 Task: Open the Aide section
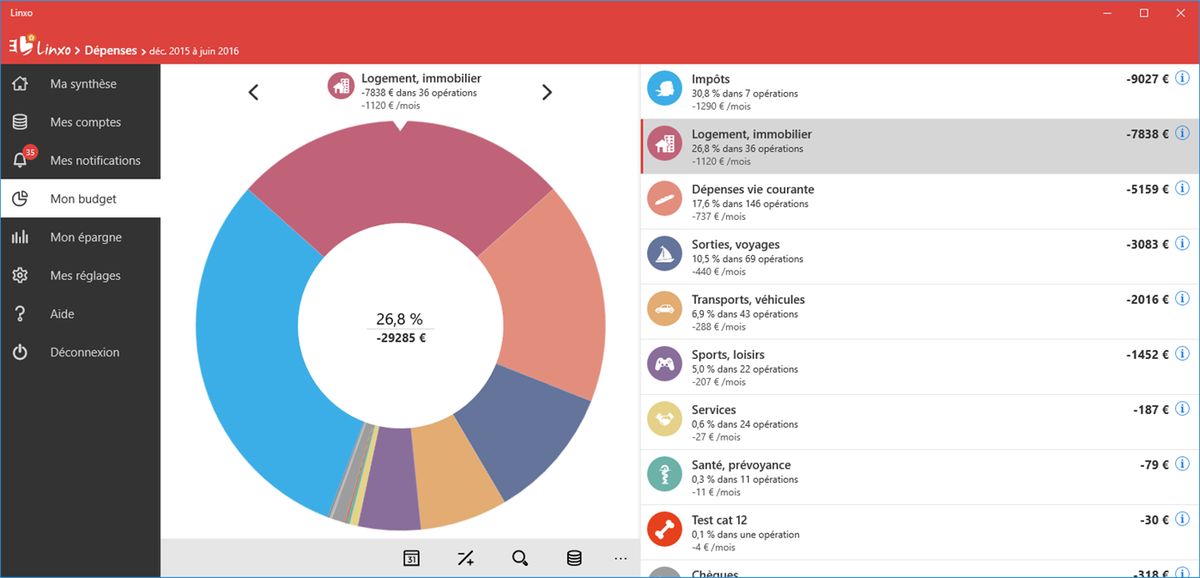(x=60, y=313)
